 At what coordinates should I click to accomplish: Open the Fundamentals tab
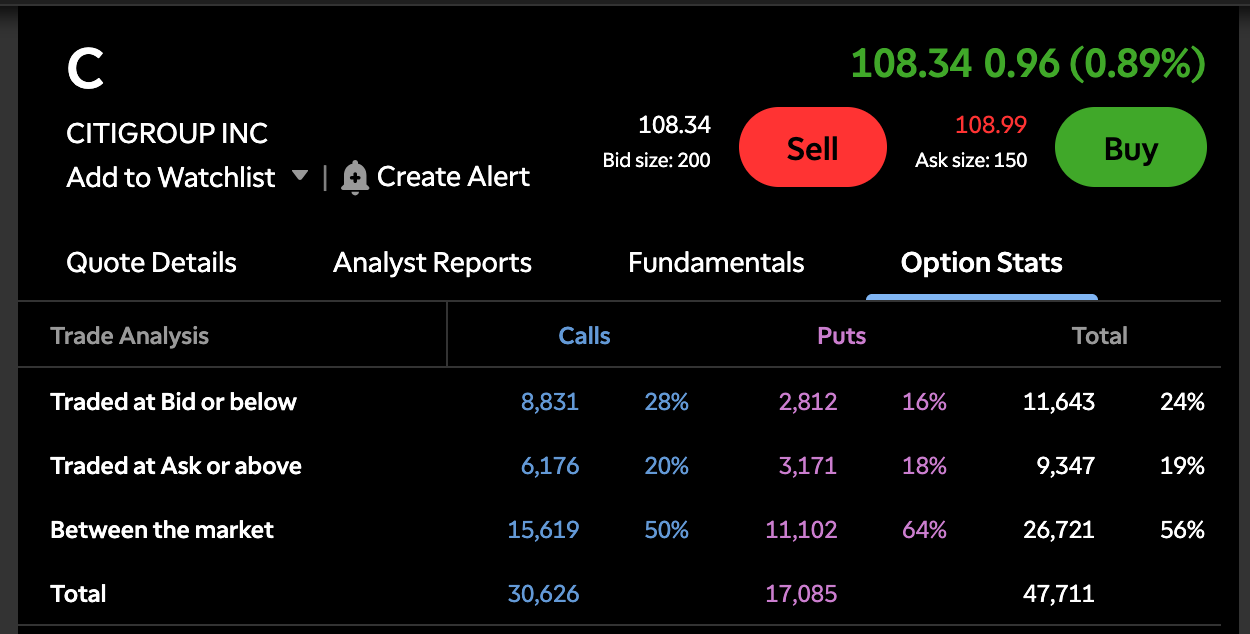tap(716, 263)
